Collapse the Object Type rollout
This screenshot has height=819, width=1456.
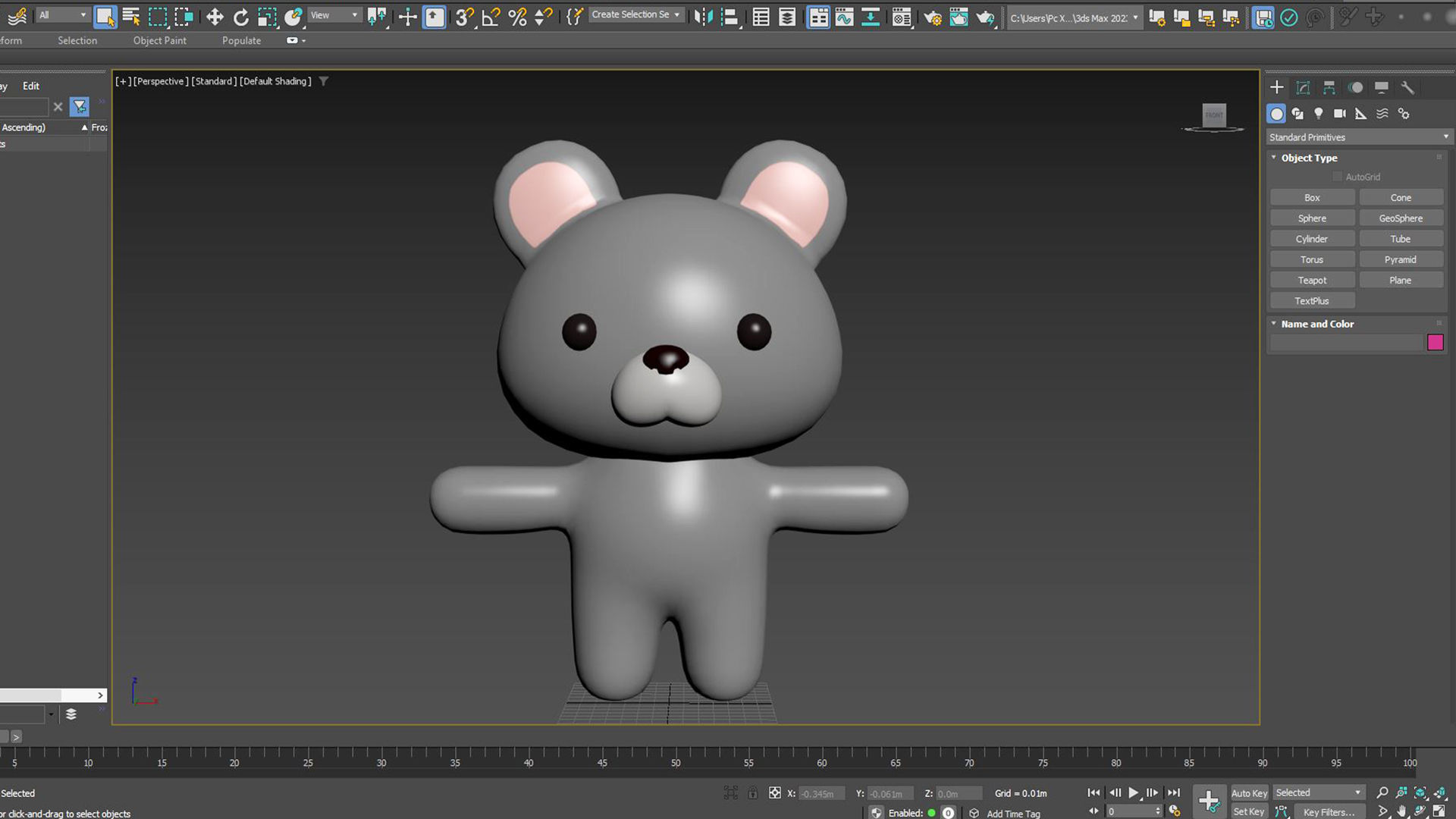pyautogui.click(x=1309, y=158)
